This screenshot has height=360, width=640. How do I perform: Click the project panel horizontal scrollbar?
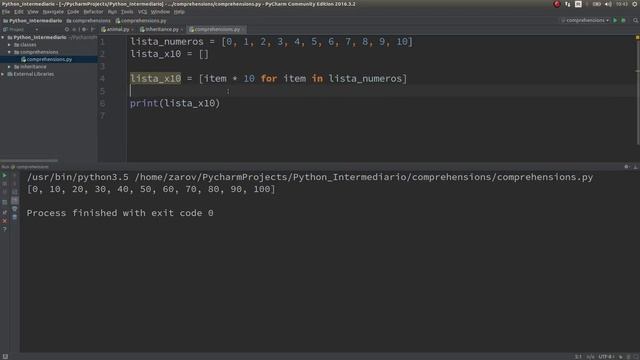[x=29, y=160]
